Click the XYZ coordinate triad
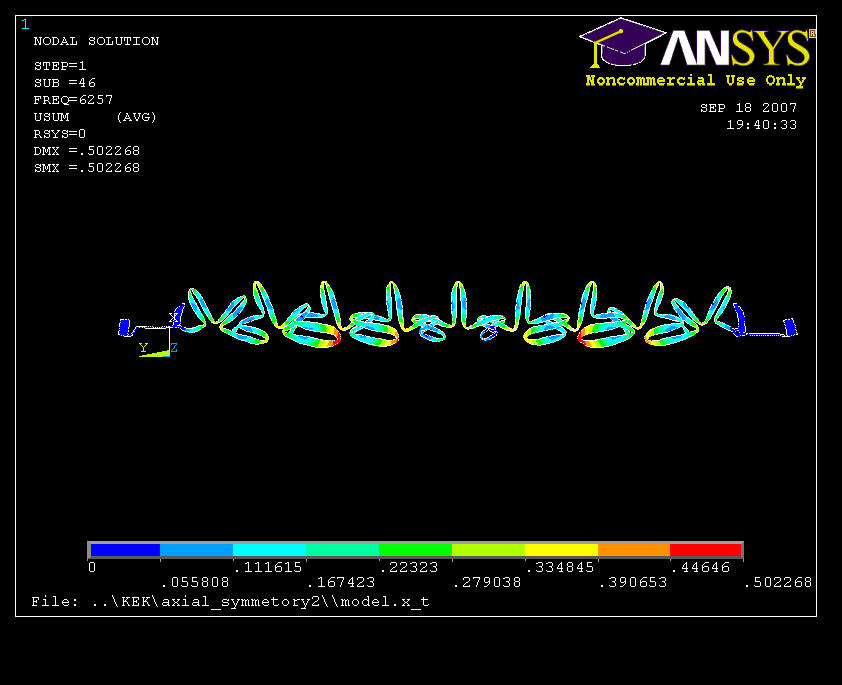Viewport: 842px width, 685px height. [158, 336]
